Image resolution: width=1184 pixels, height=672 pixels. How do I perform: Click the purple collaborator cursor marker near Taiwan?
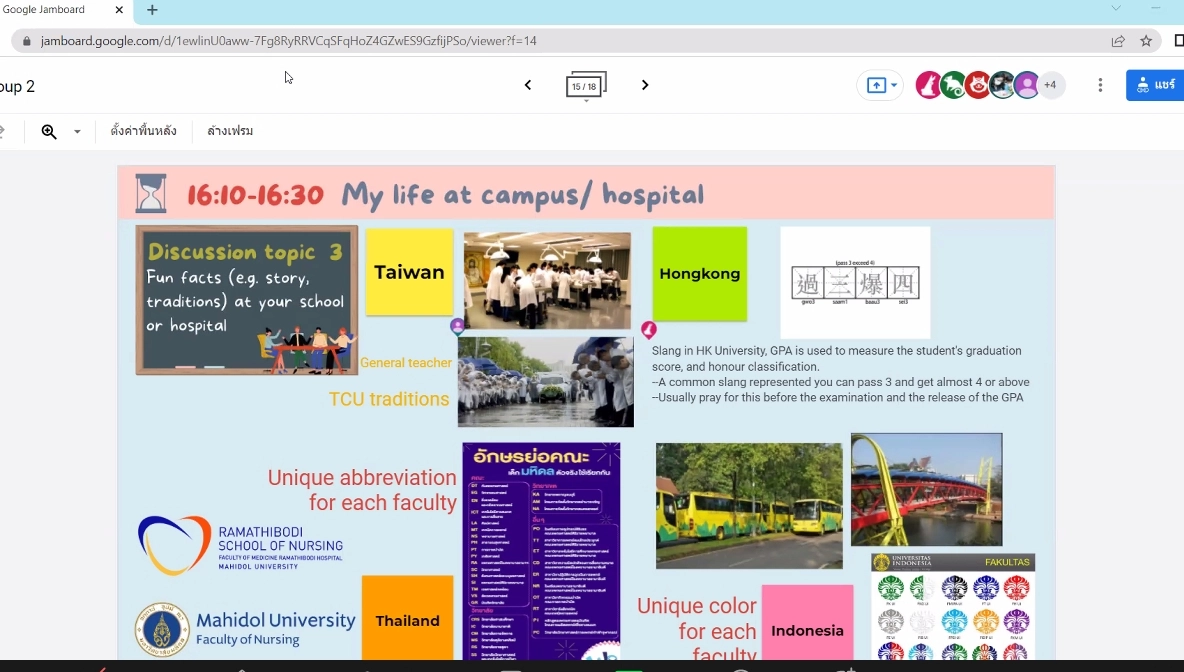(x=457, y=326)
